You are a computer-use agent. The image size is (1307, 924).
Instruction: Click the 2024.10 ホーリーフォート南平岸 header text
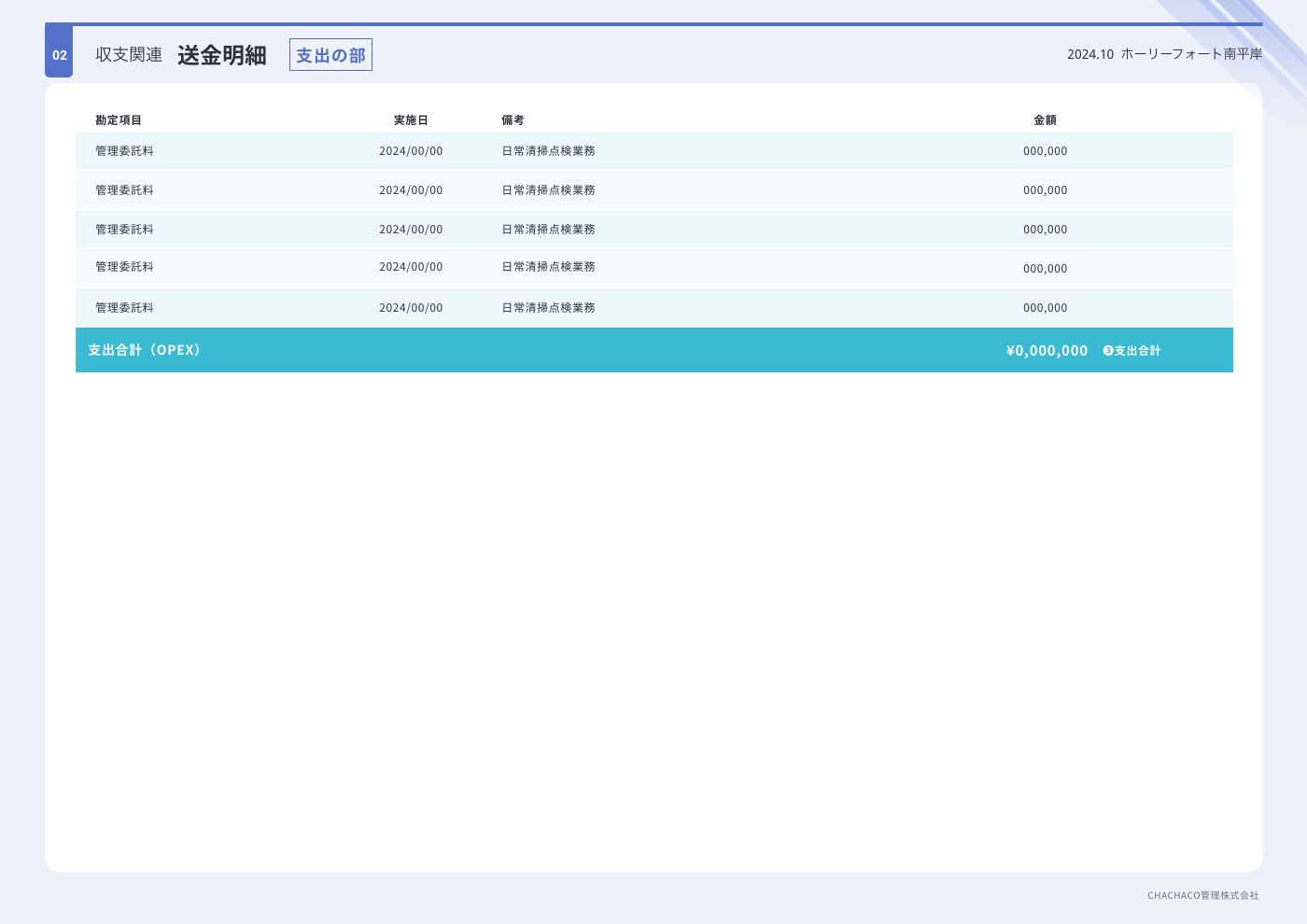1164,54
